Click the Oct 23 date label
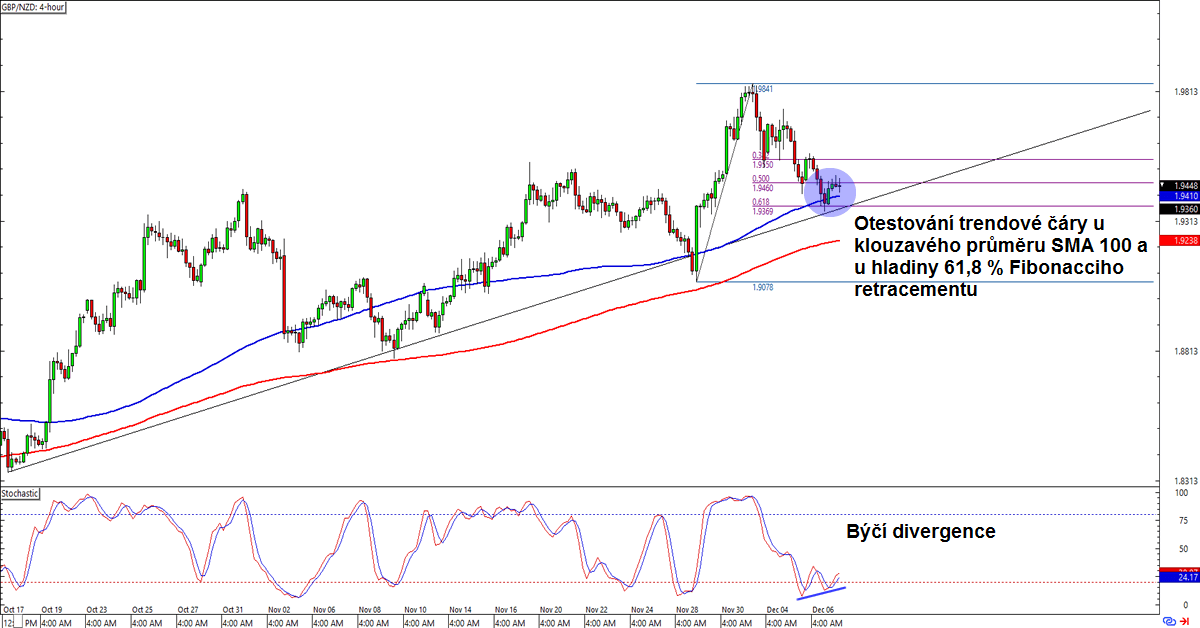 97,609
